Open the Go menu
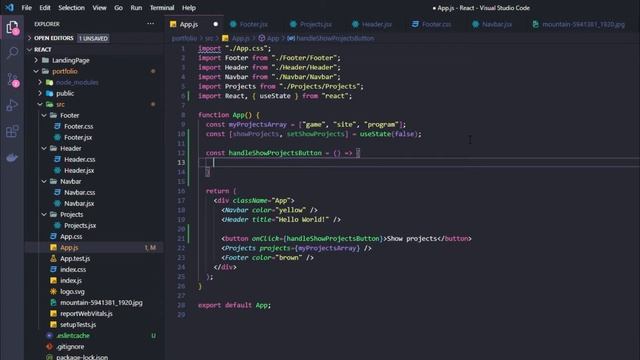 coord(118,8)
